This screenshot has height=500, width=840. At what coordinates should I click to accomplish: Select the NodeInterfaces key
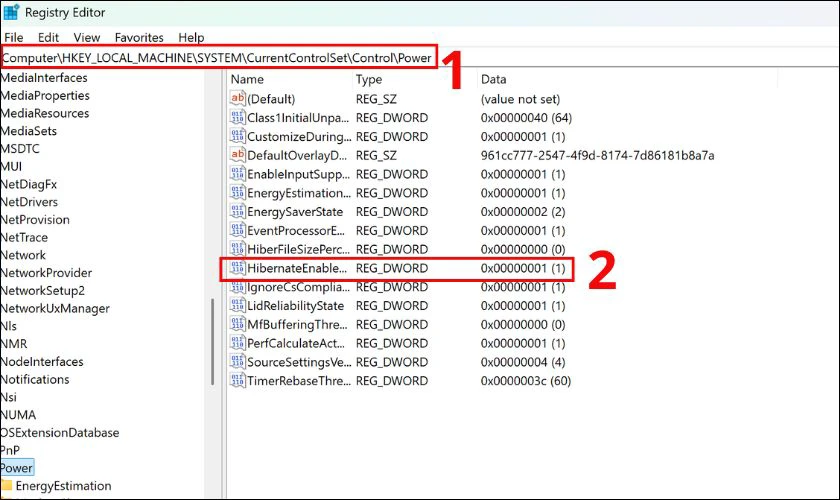pos(42,362)
